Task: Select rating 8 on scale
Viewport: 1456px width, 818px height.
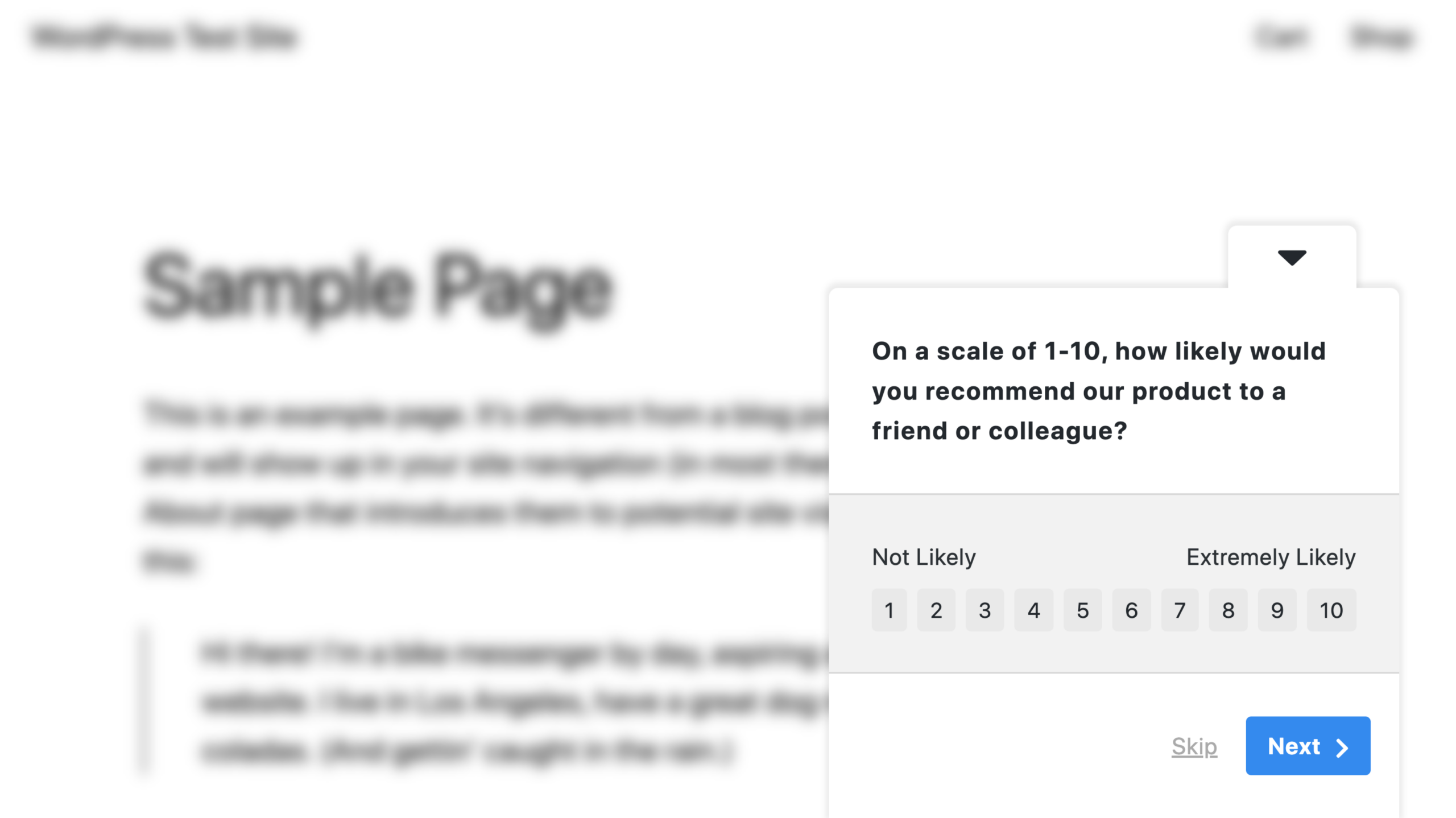Action: [1227, 610]
